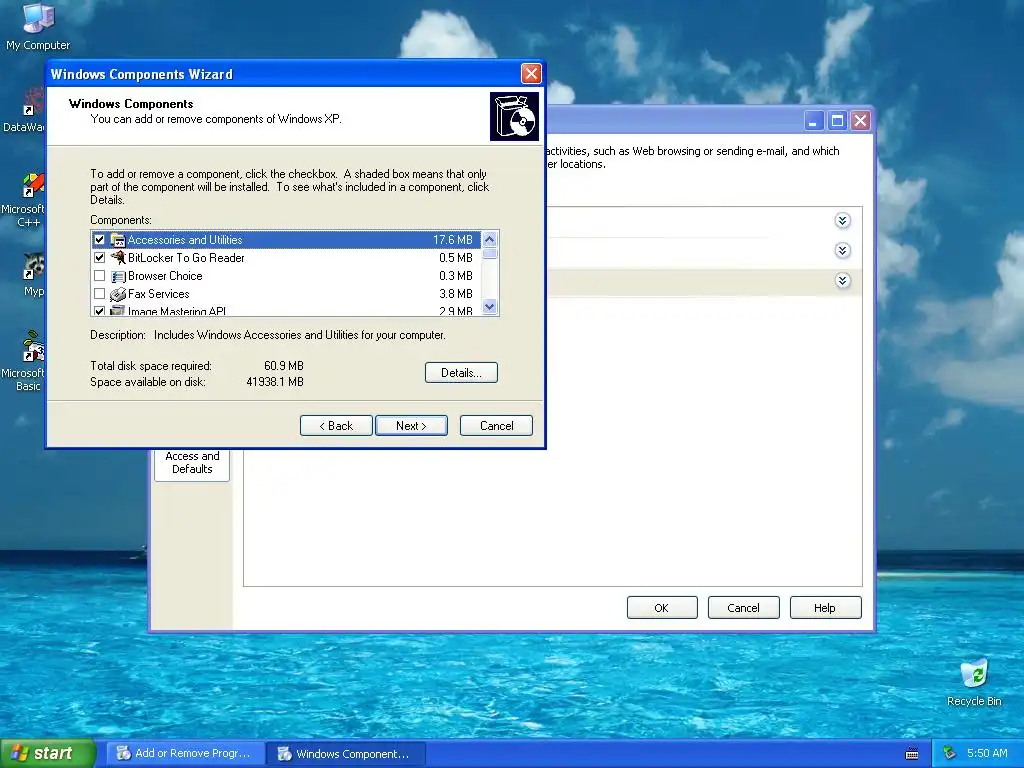Go to the previous page with Back
1024x768 pixels.
coord(336,426)
